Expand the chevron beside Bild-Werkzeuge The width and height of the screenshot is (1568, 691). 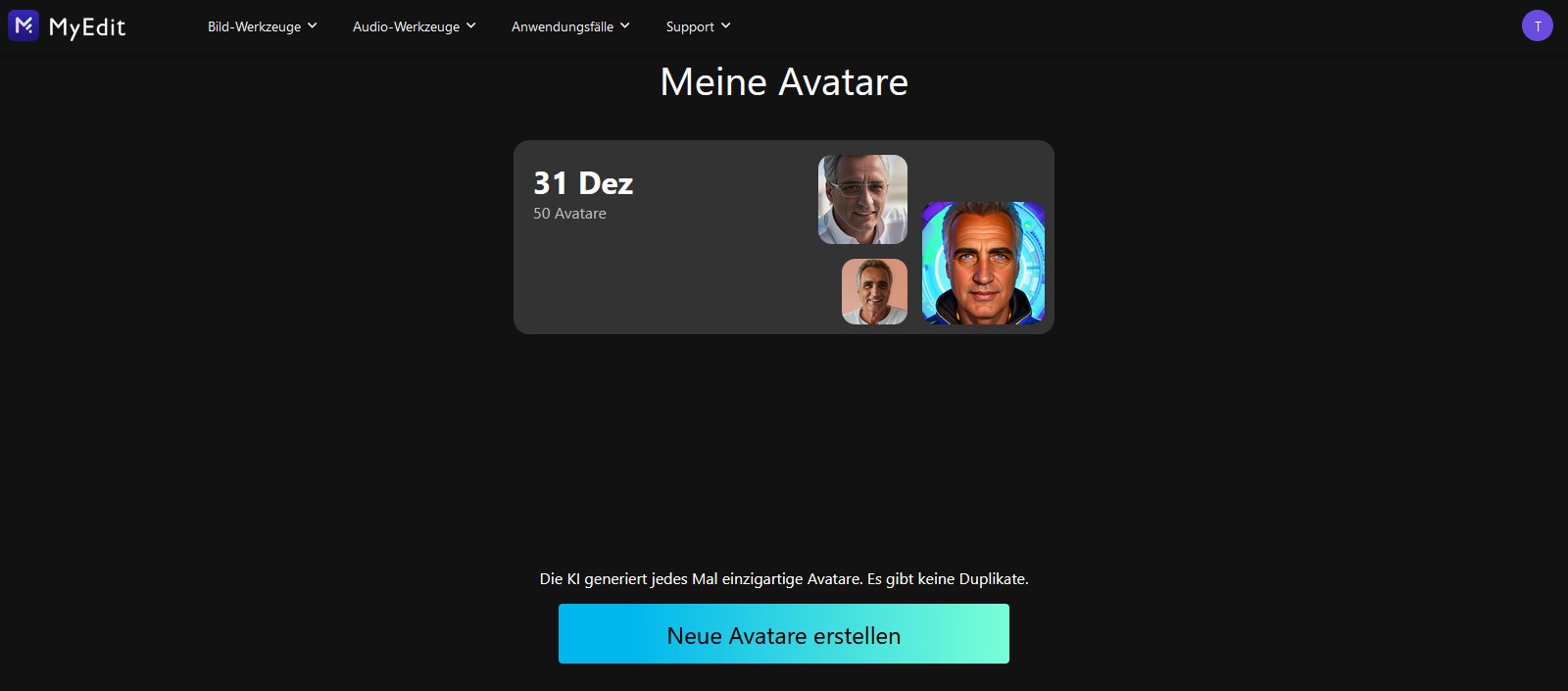point(312,26)
